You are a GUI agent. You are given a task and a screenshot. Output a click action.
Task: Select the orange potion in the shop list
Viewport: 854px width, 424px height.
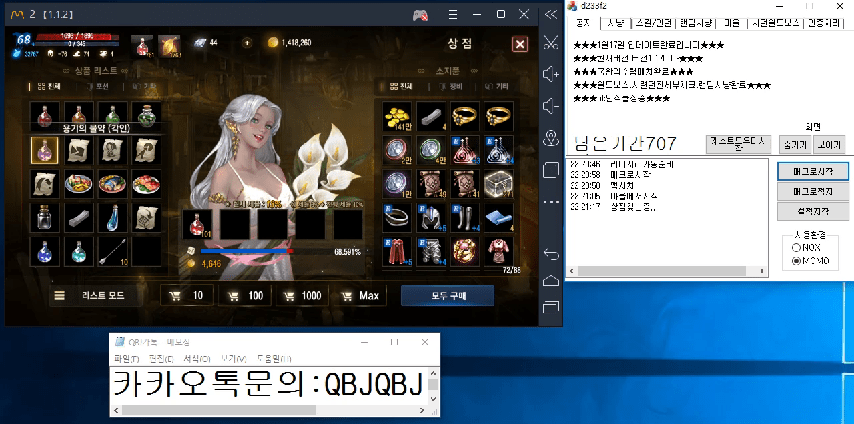(x=78, y=115)
